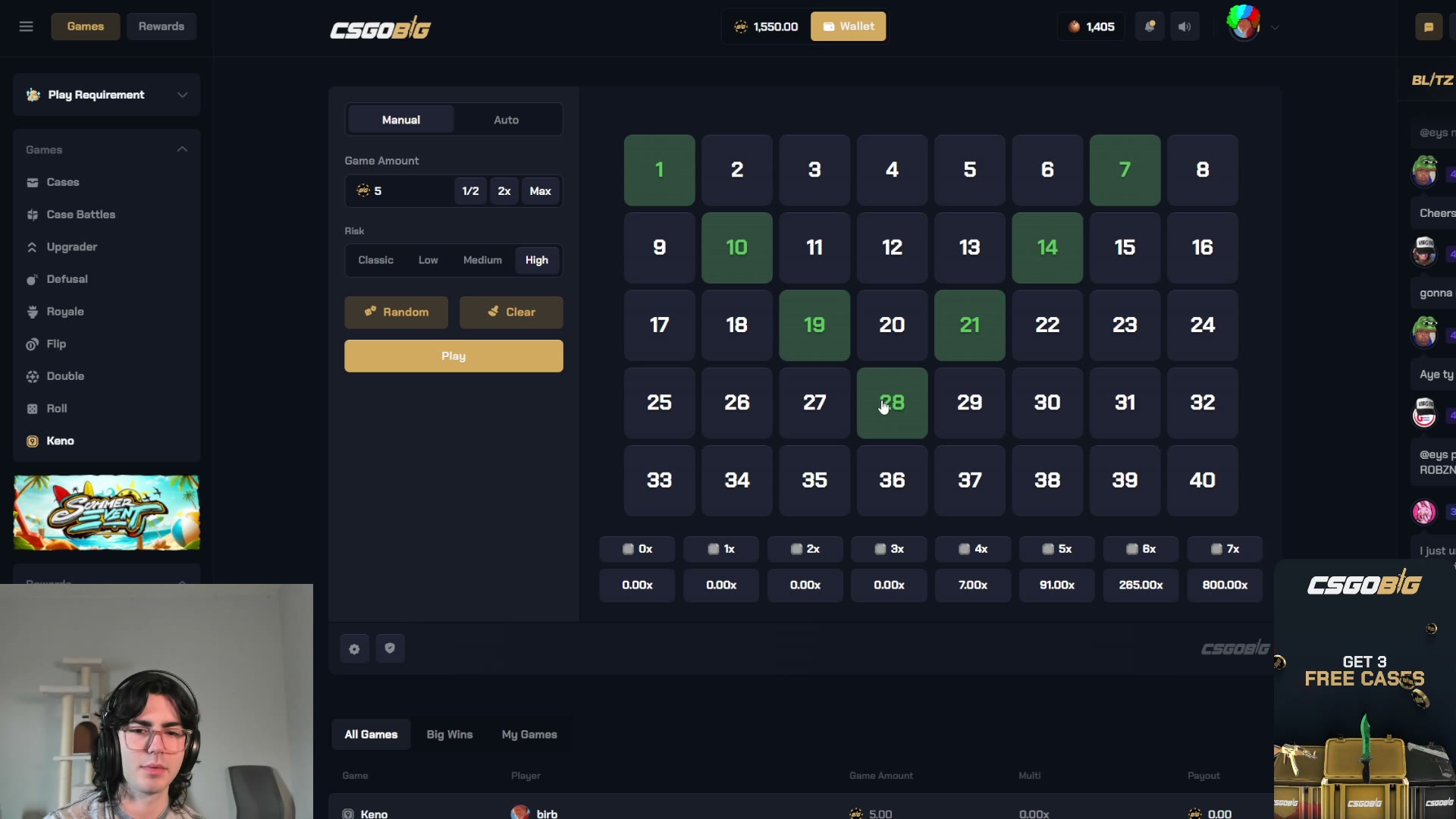
Task: Mute the site sound speaker icon
Action: click(1185, 27)
